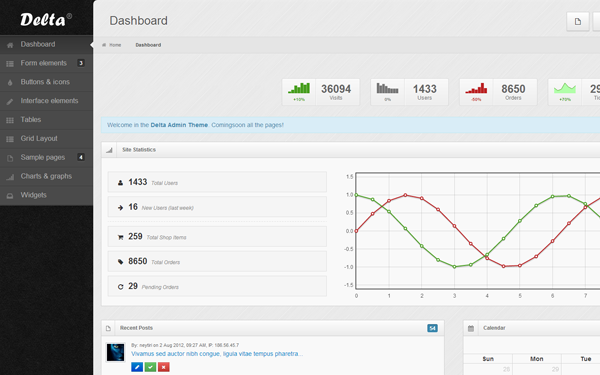Click the gray Users sparkline chart
600x375 pixels.
point(387,88)
